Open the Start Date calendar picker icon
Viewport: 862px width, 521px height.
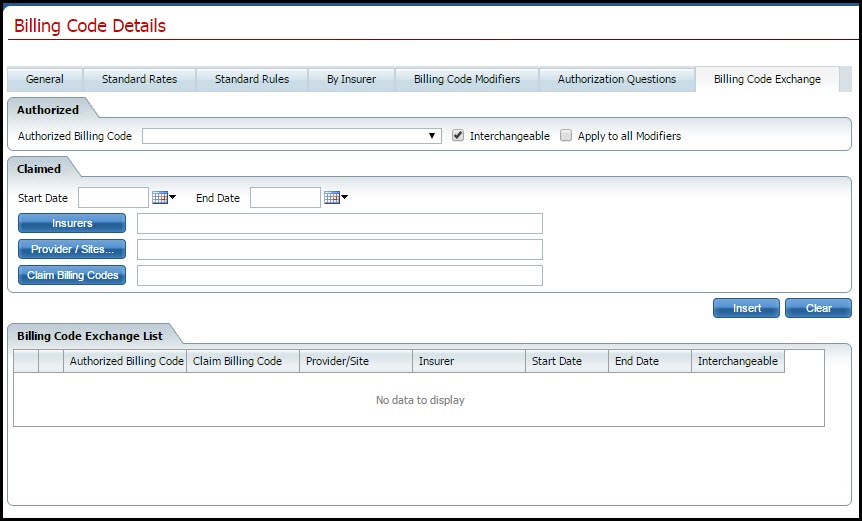click(x=163, y=198)
